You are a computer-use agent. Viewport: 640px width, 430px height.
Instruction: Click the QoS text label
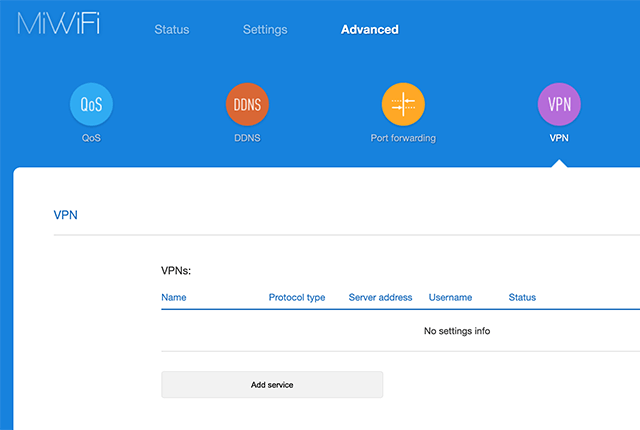(x=91, y=138)
